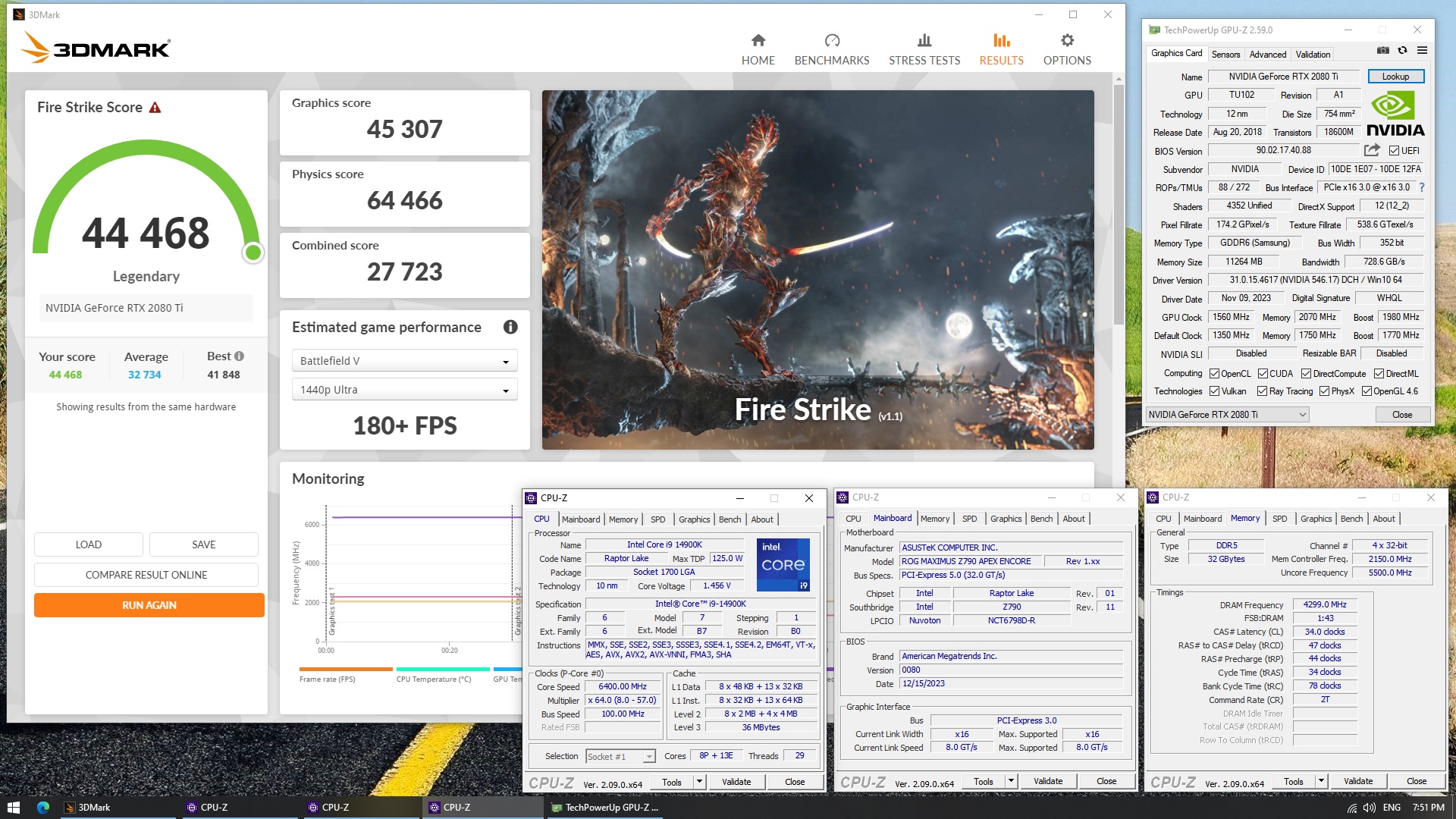Click the Intel Core i9 logo in CPU-Z
This screenshot has height=819, width=1456.
pos(783,565)
